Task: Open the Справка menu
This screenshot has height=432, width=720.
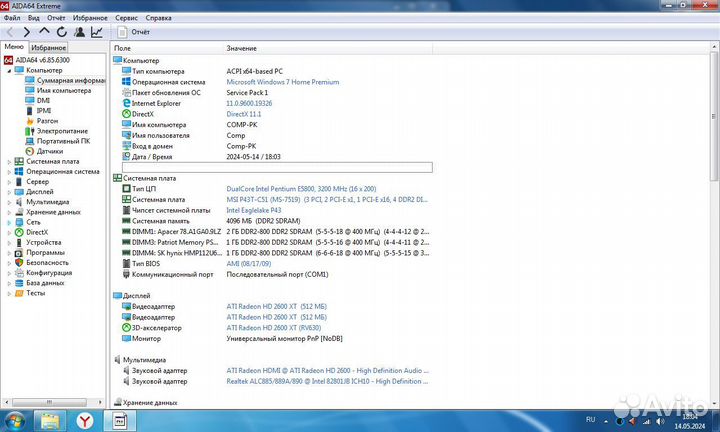Action: tap(158, 18)
